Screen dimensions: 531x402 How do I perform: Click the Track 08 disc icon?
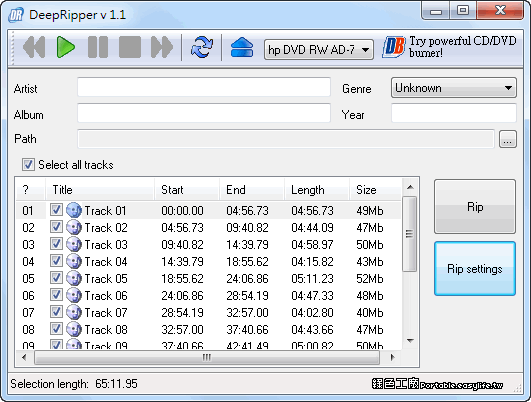pyautogui.click(x=74, y=329)
